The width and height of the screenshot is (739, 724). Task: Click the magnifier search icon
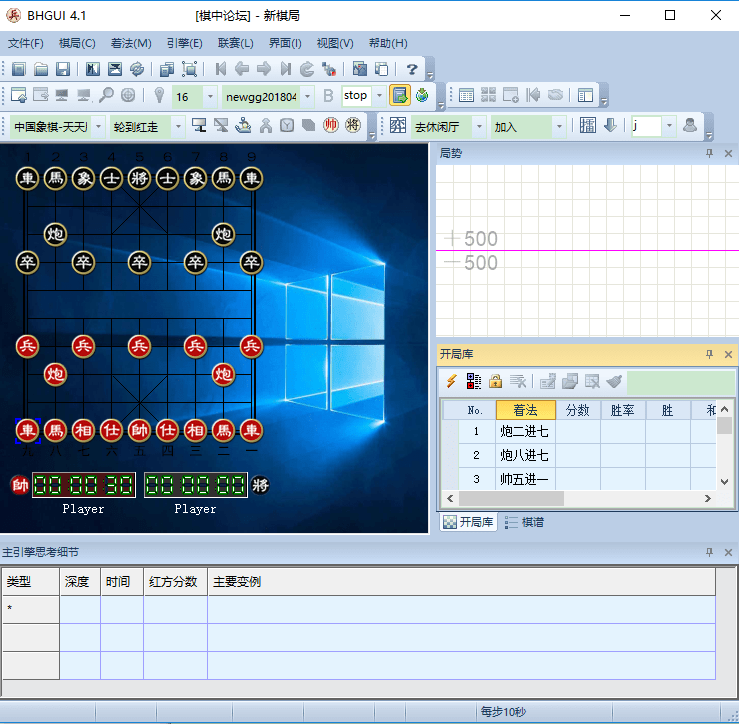(x=106, y=96)
